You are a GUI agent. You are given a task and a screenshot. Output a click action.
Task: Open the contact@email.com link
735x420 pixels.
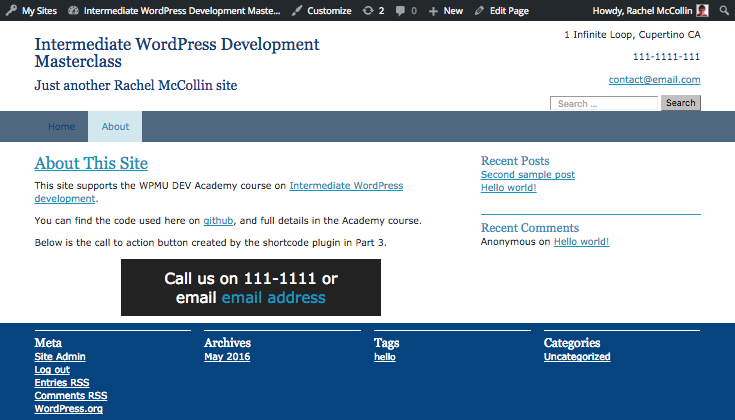(x=654, y=80)
